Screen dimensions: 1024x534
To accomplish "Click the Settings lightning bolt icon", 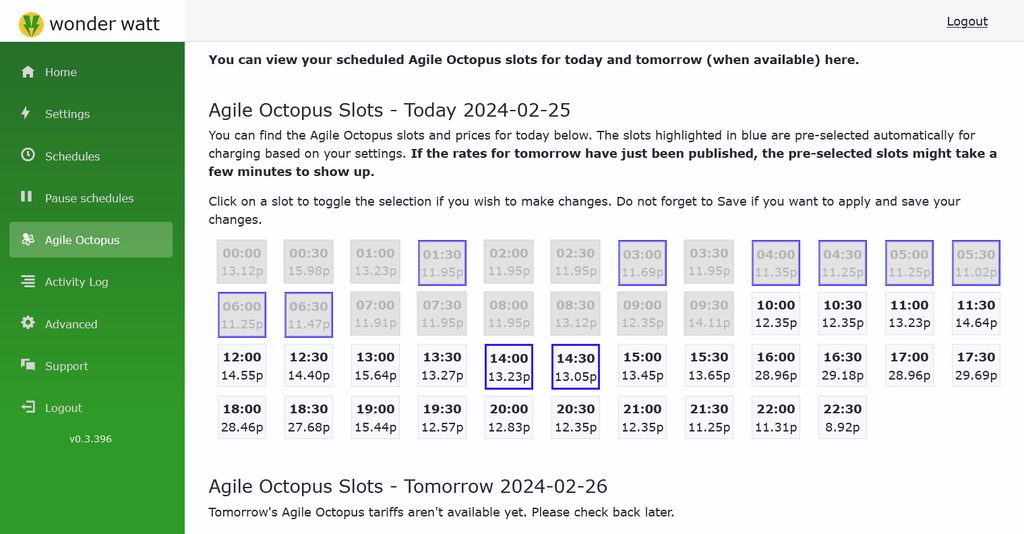I will pyautogui.click(x=26, y=113).
